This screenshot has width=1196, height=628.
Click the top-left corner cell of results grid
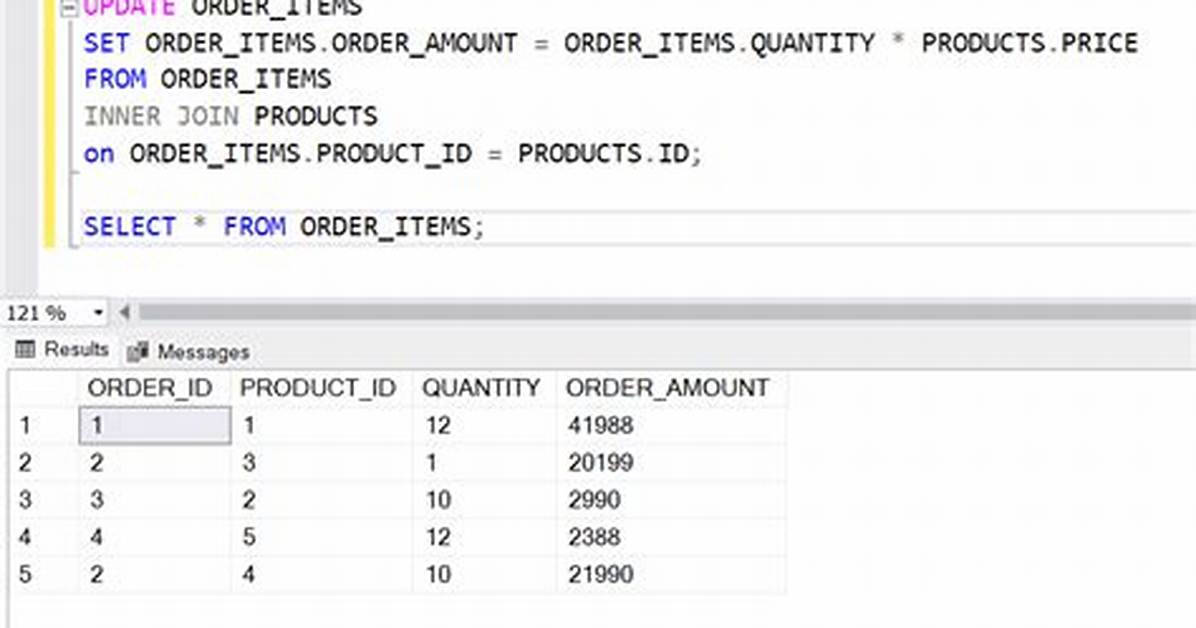tap(43, 388)
